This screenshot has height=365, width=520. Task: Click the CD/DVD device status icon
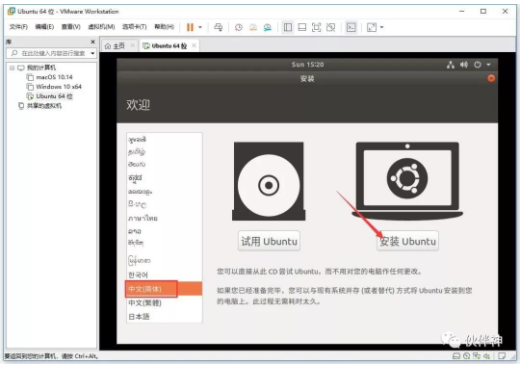point(467,356)
